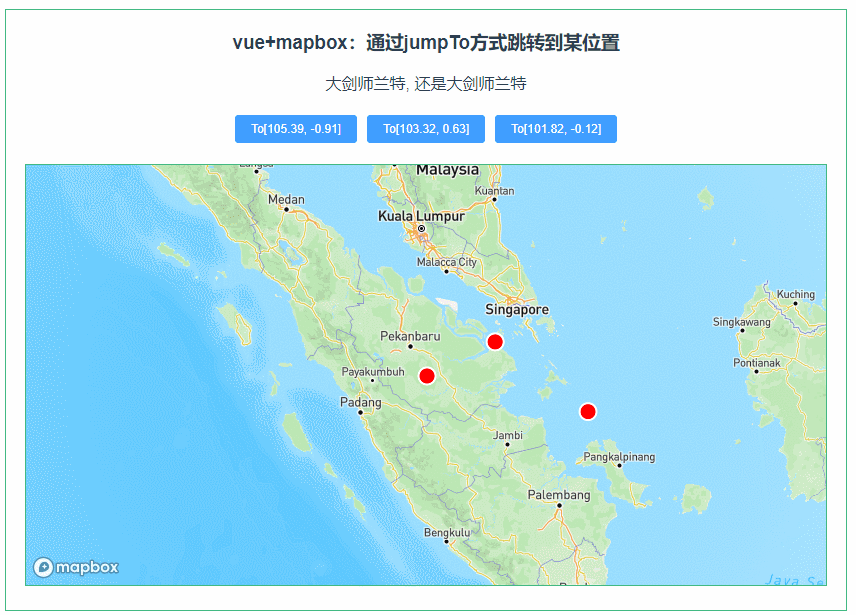Click the page title vue+mapbox heading
The height and width of the screenshot is (615, 856).
[426, 43]
